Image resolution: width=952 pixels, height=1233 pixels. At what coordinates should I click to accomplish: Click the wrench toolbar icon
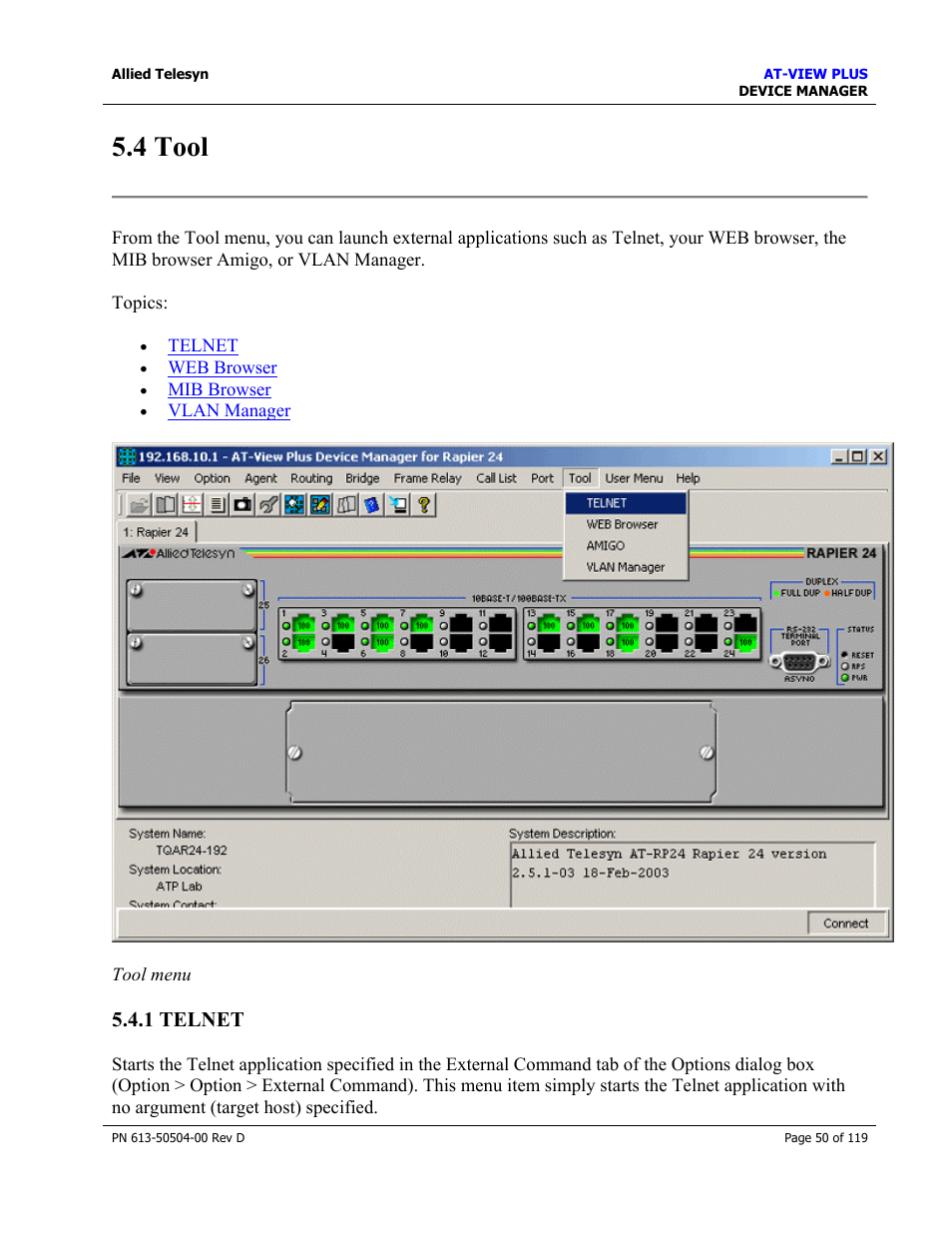(x=268, y=505)
